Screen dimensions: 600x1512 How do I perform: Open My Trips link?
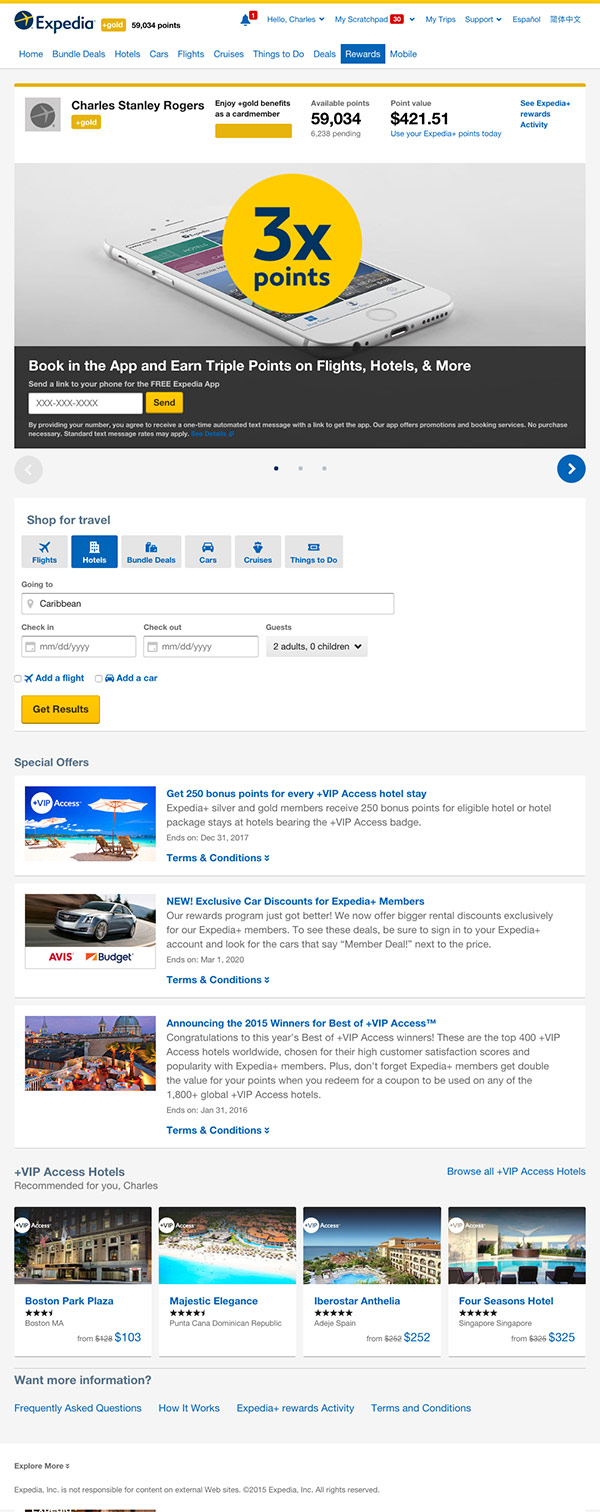[440, 19]
